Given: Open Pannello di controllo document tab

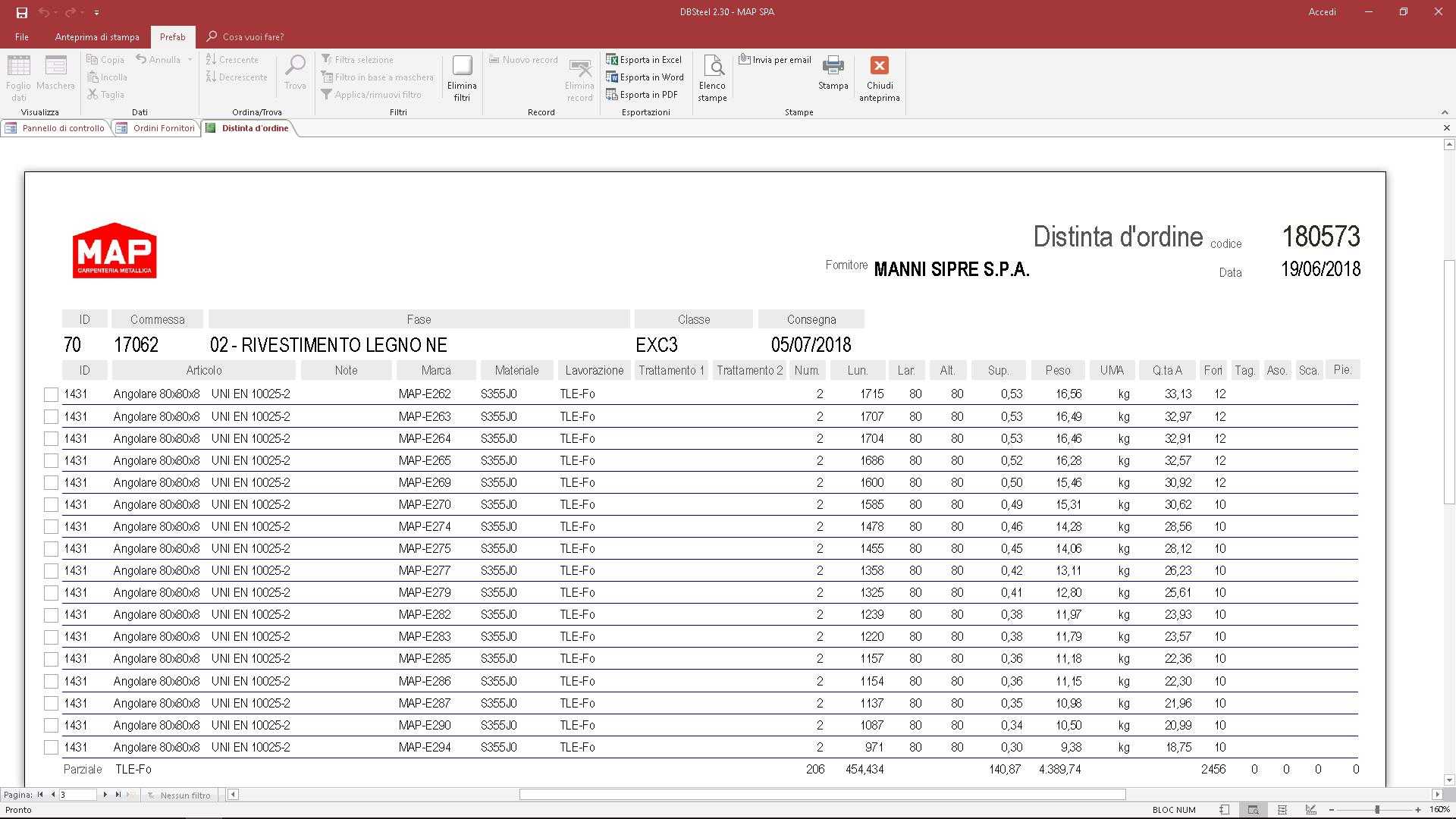Looking at the screenshot, I should point(55,128).
